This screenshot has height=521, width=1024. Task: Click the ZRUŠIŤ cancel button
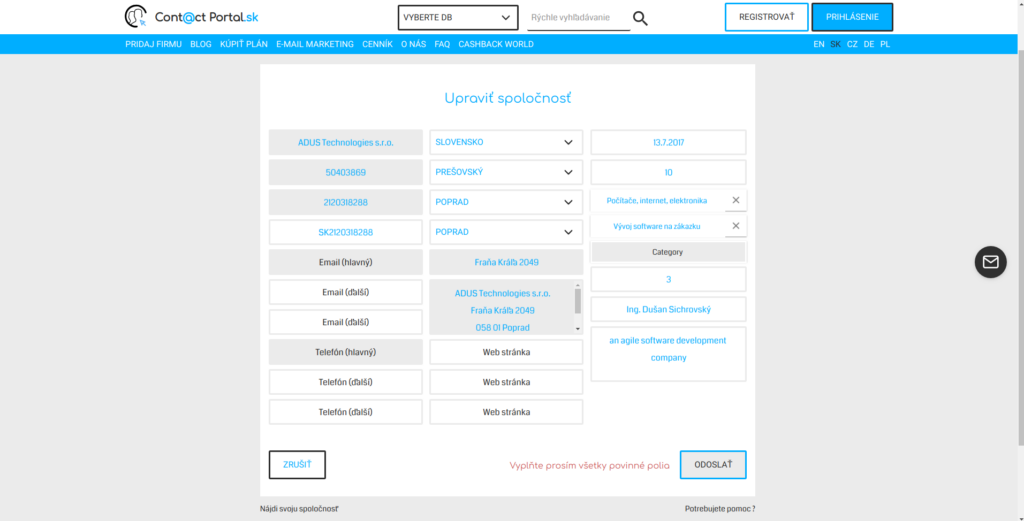point(297,465)
